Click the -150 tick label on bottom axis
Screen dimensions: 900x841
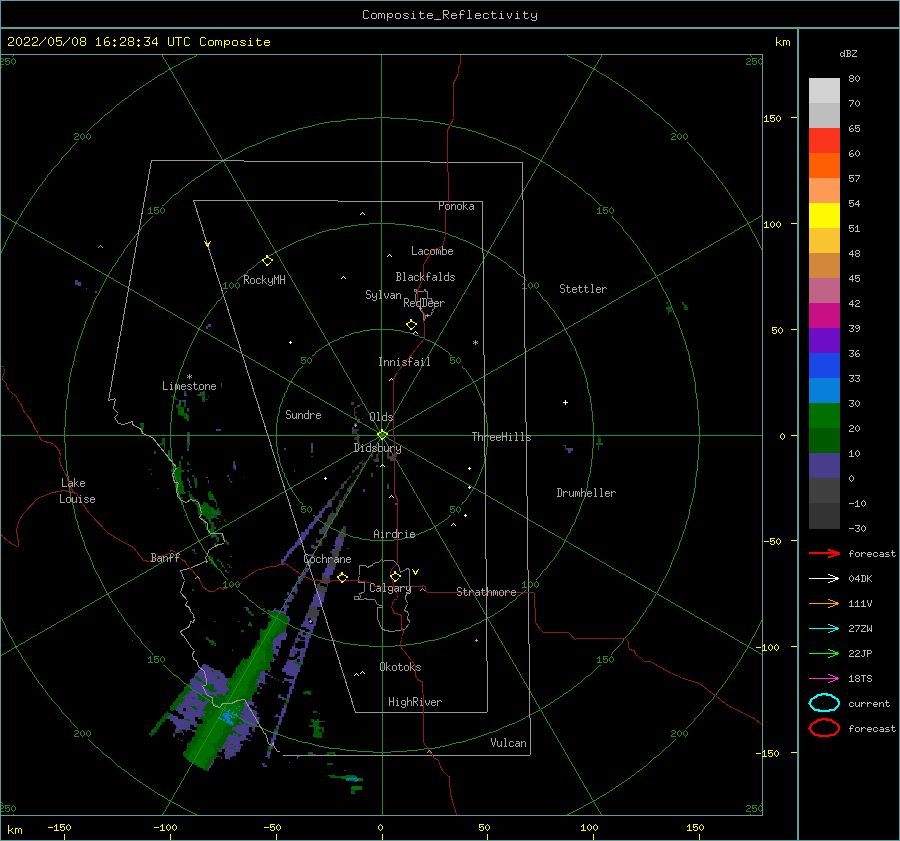click(59, 827)
